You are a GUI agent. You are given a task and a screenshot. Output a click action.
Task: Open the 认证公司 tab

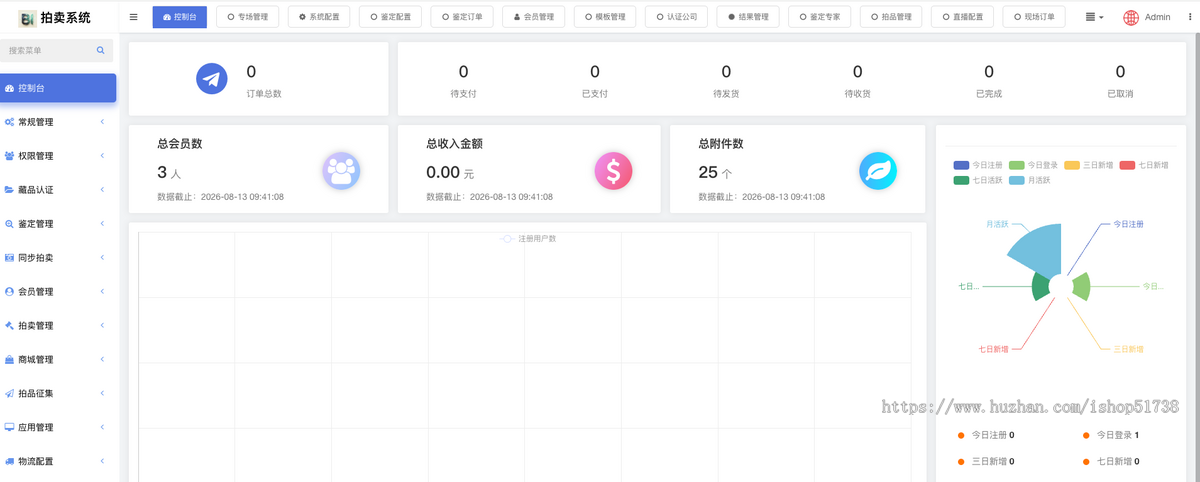tap(677, 17)
